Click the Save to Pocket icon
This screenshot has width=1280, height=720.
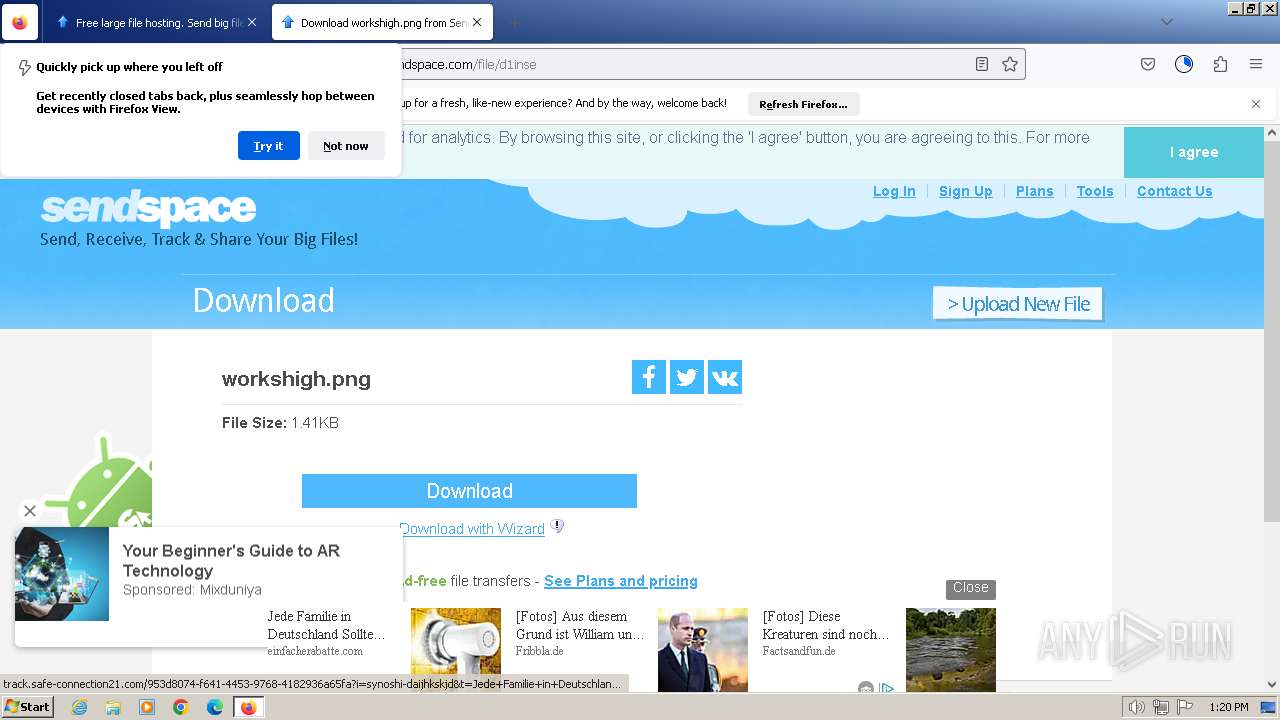[1148, 64]
